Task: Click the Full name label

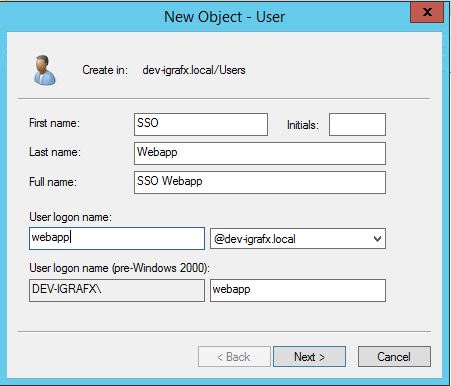Action: pyautogui.click(x=53, y=182)
